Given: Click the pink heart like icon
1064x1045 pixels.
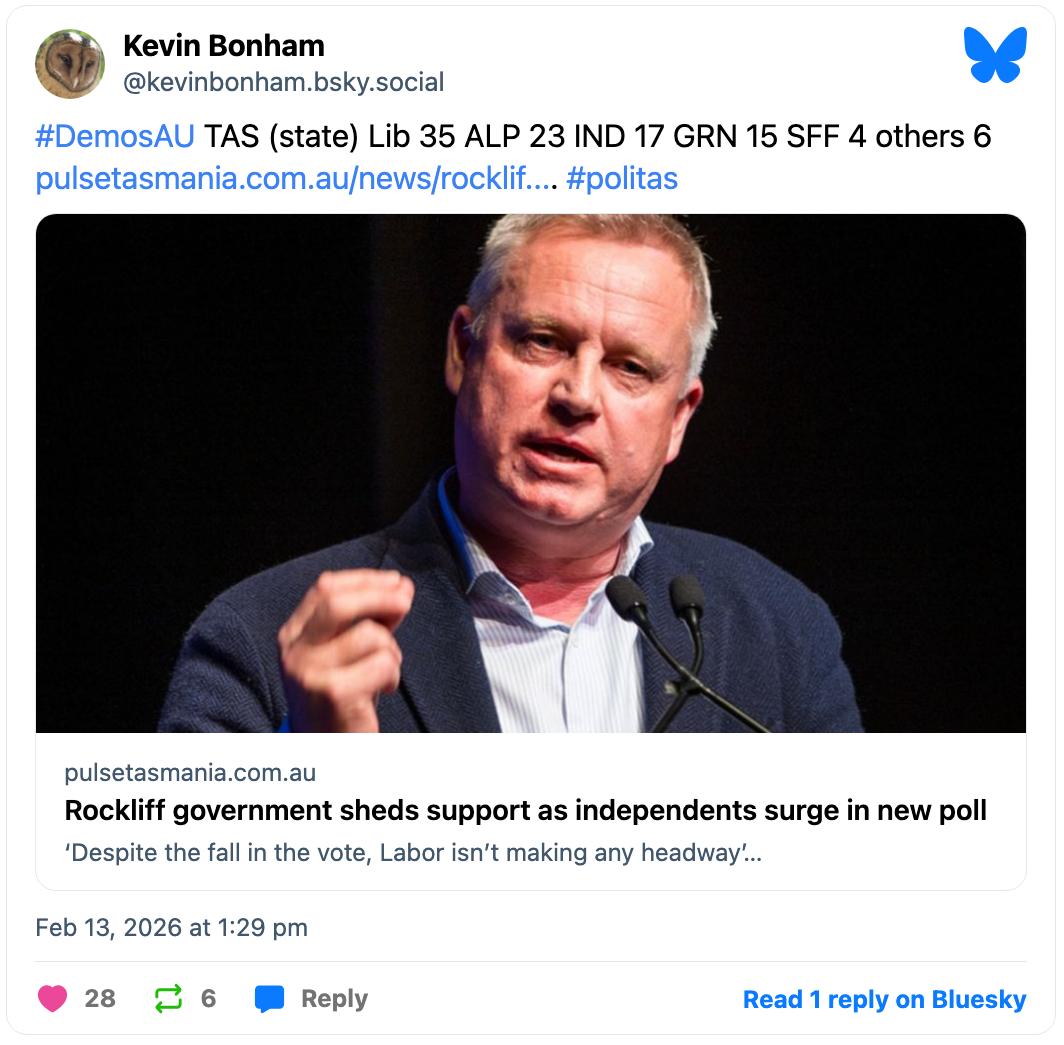Looking at the screenshot, I should pos(50,998).
